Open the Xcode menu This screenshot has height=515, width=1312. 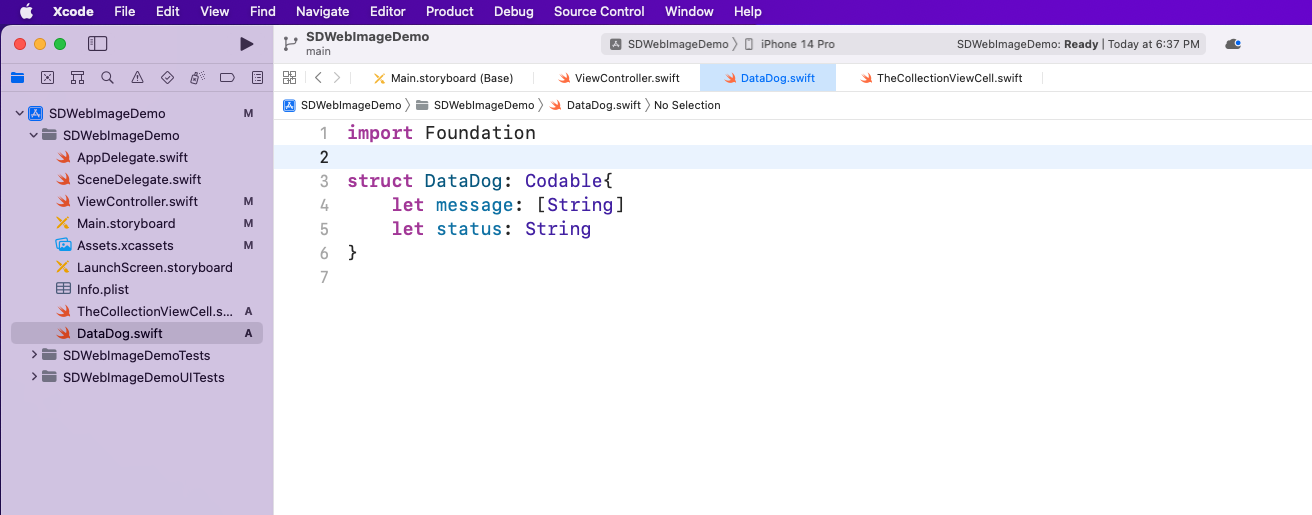(x=73, y=12)
